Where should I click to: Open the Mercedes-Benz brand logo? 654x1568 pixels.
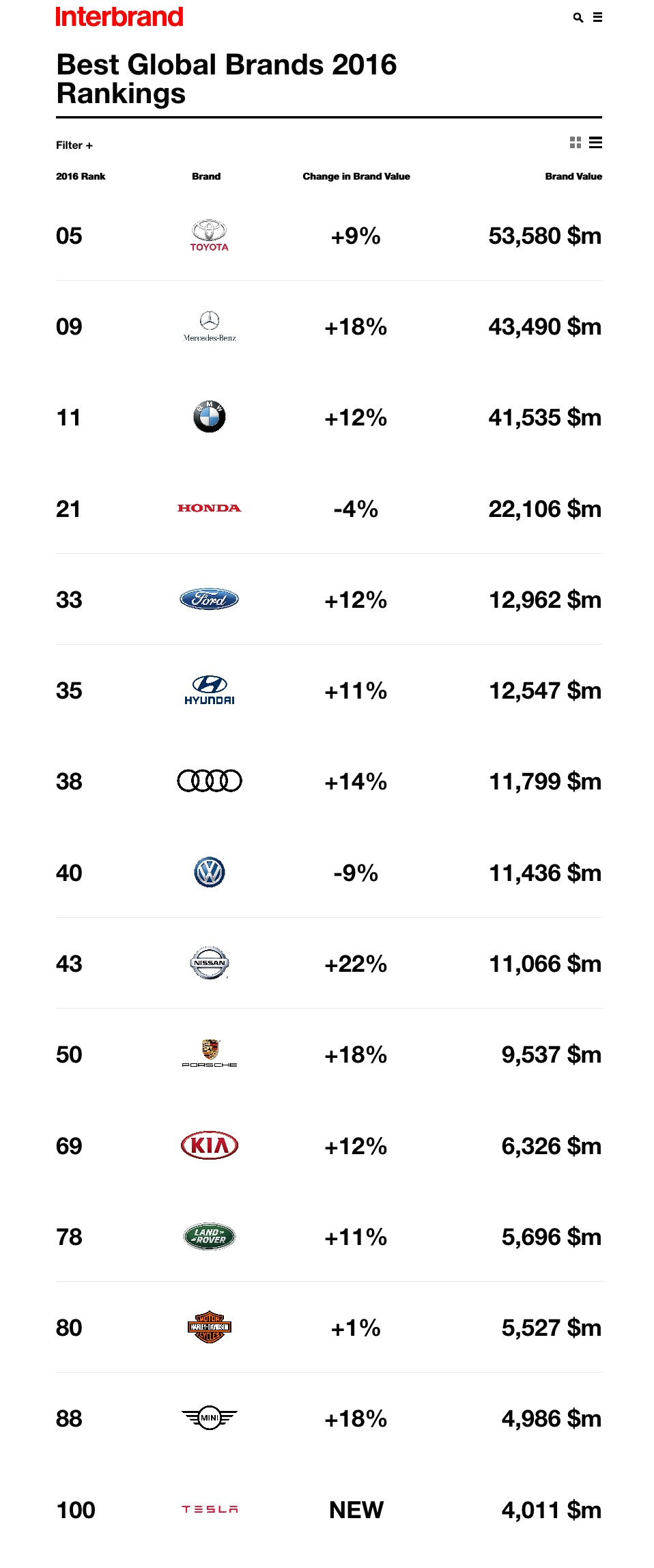coord(209,326)
